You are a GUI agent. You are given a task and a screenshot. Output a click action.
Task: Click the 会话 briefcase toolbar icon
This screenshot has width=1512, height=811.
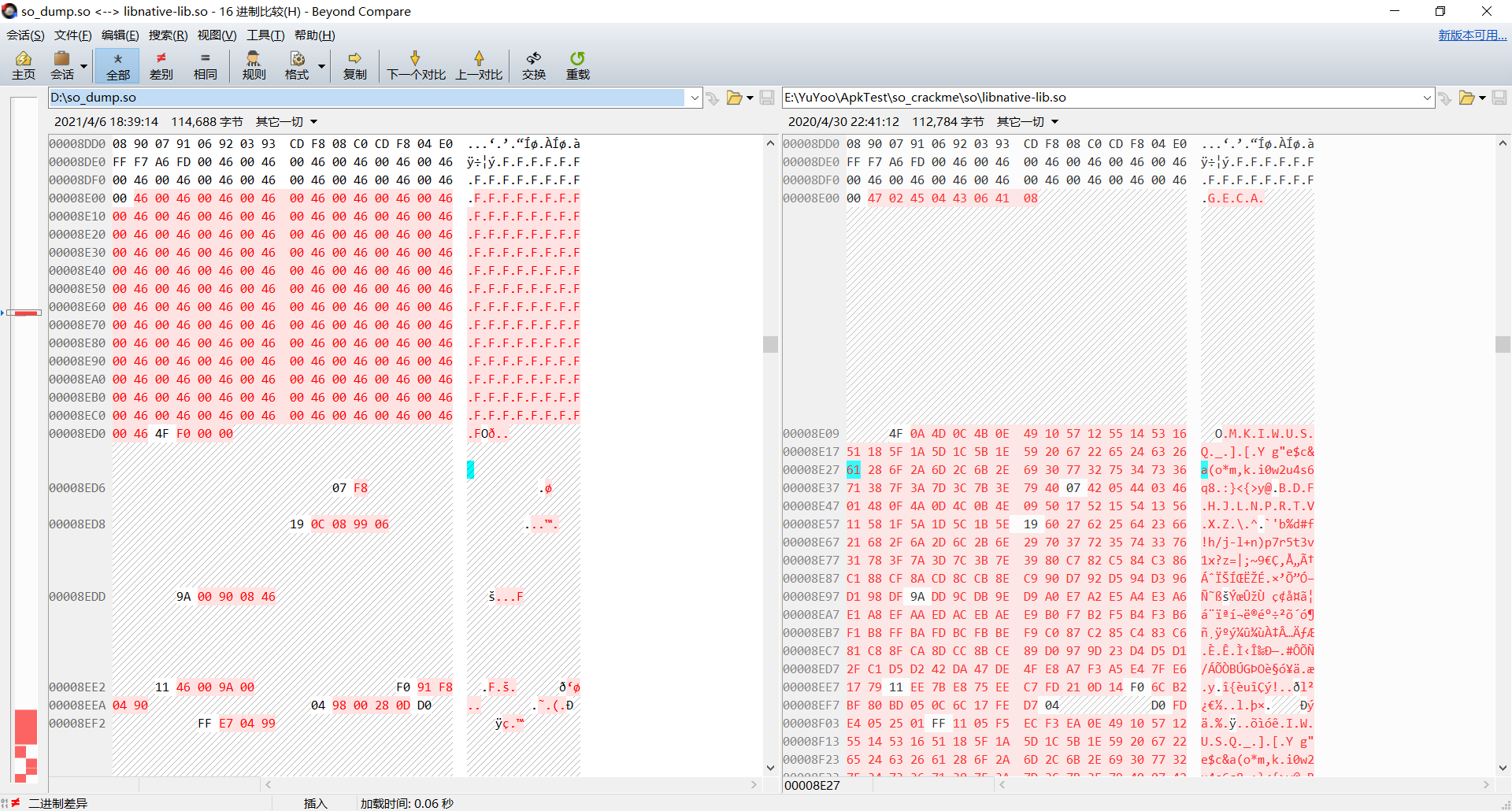point(61,65)
